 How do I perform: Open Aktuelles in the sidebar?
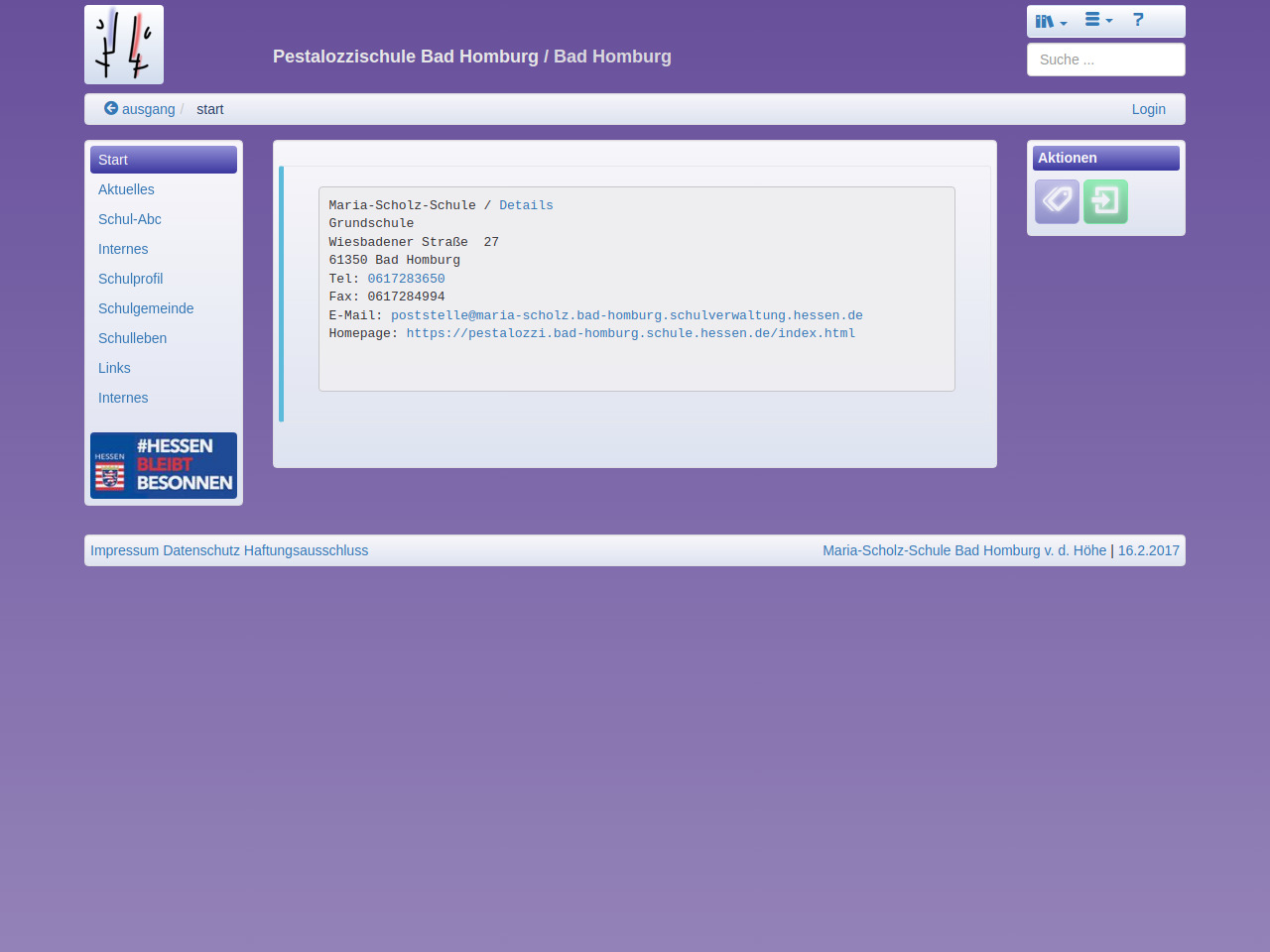point(126,189)
